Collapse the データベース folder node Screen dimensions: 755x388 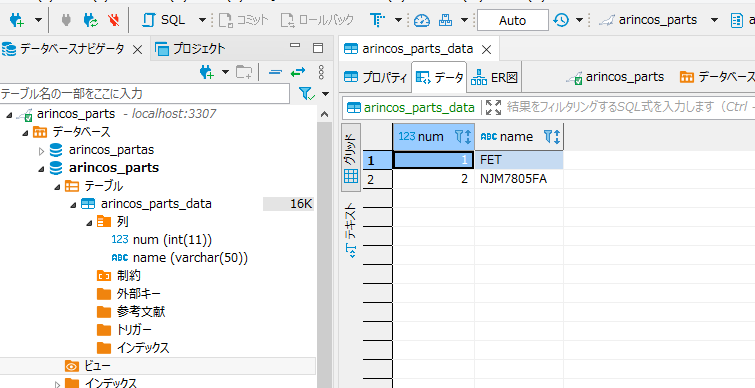tap(25, 132)
